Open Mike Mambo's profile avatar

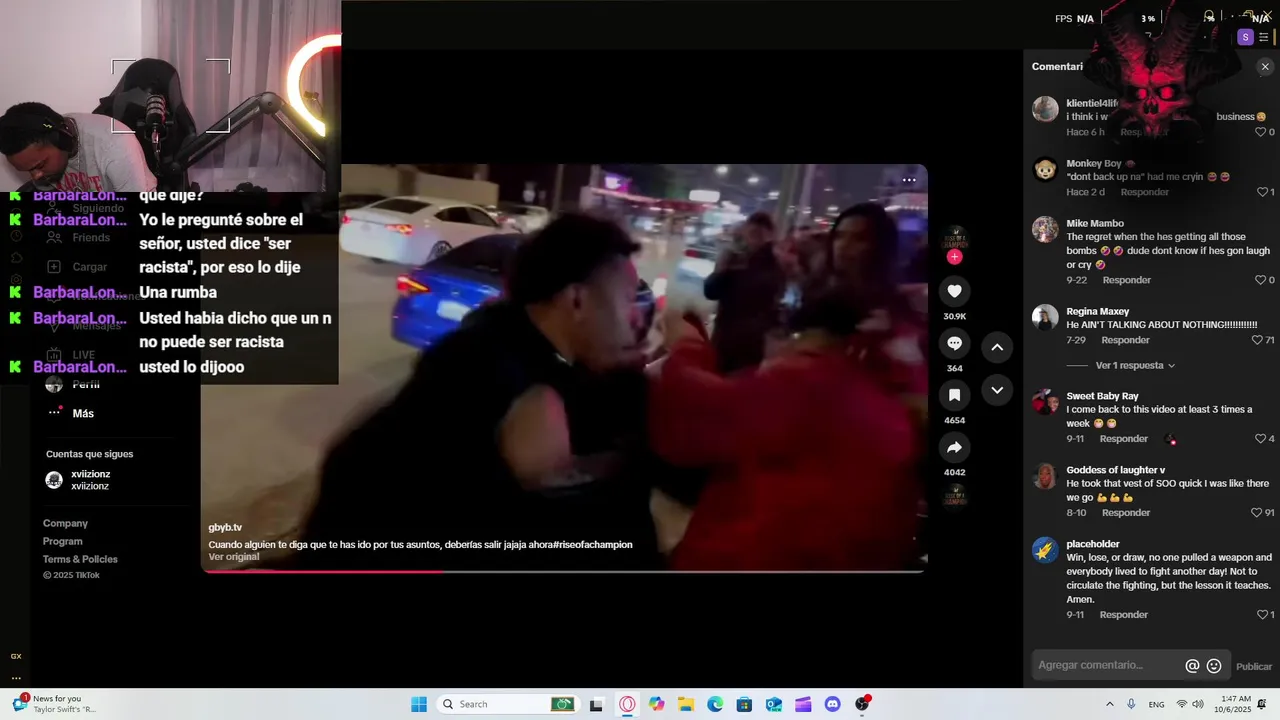[1045, 229]
